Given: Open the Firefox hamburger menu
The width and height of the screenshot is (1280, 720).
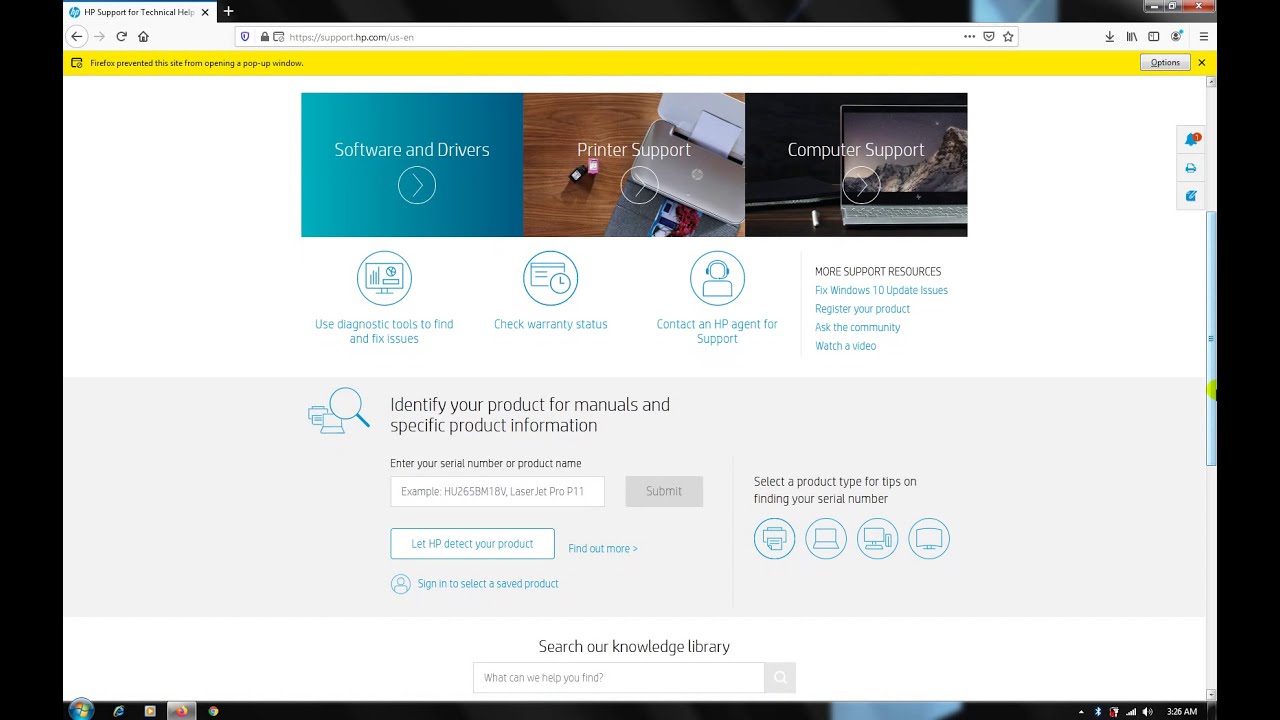Looking at the screenshot, I should coord(1203,37).
